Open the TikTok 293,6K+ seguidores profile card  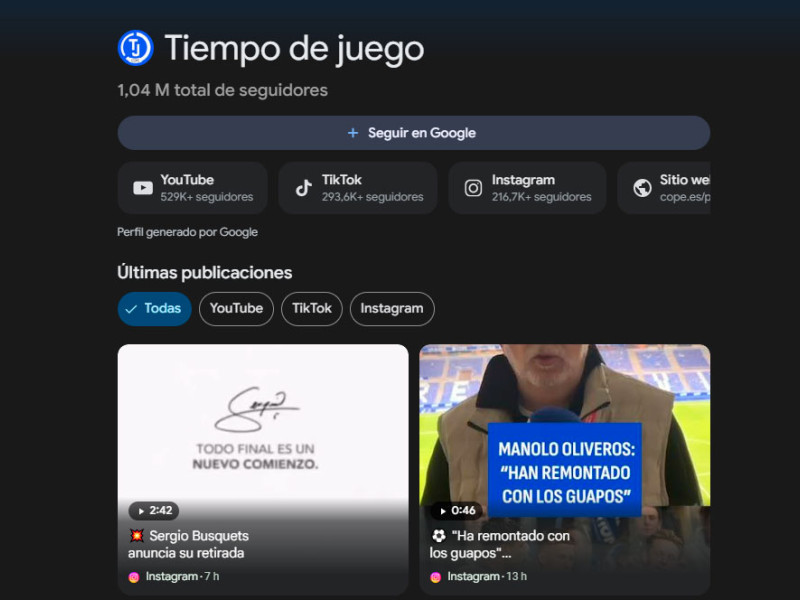point(358,188)
